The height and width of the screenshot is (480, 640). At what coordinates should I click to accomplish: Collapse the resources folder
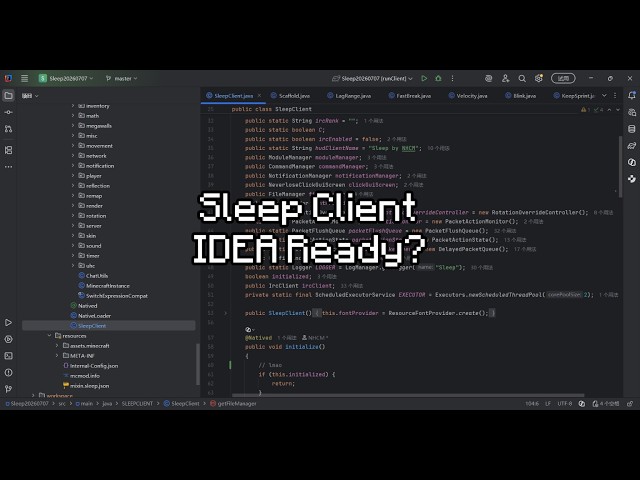(49, 336)
